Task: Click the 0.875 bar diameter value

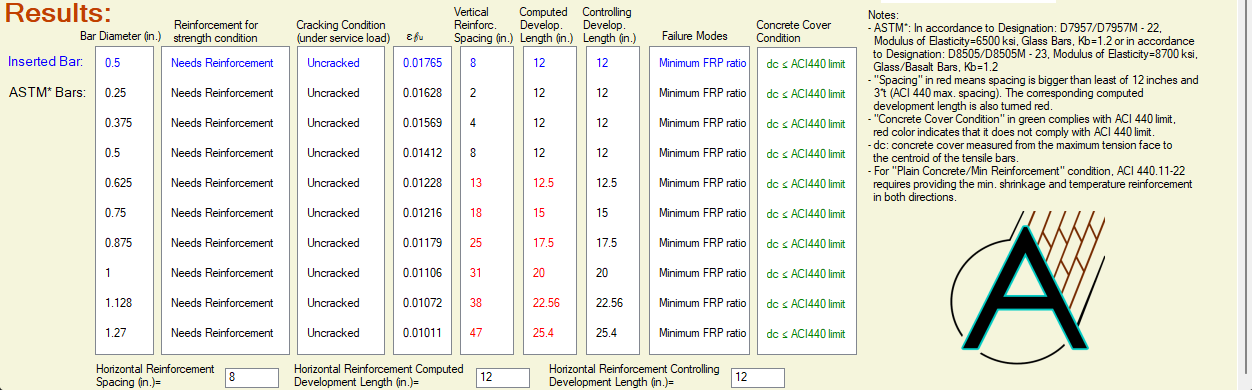Action: click(x=118, y=242)
